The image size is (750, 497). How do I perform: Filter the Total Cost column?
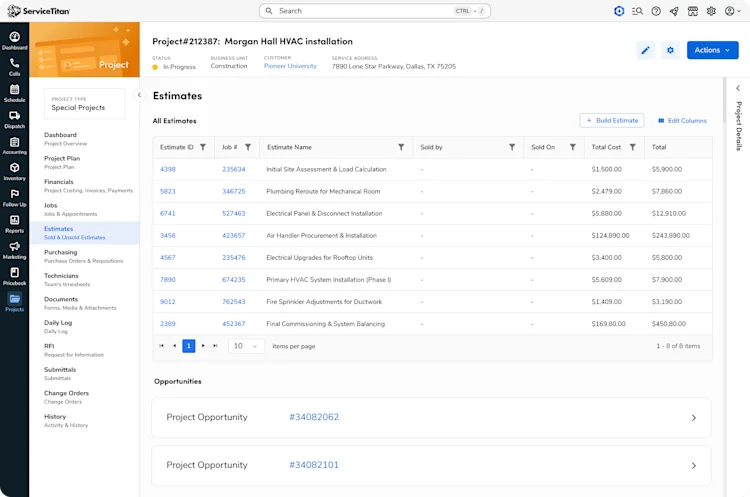pos(632,147)
